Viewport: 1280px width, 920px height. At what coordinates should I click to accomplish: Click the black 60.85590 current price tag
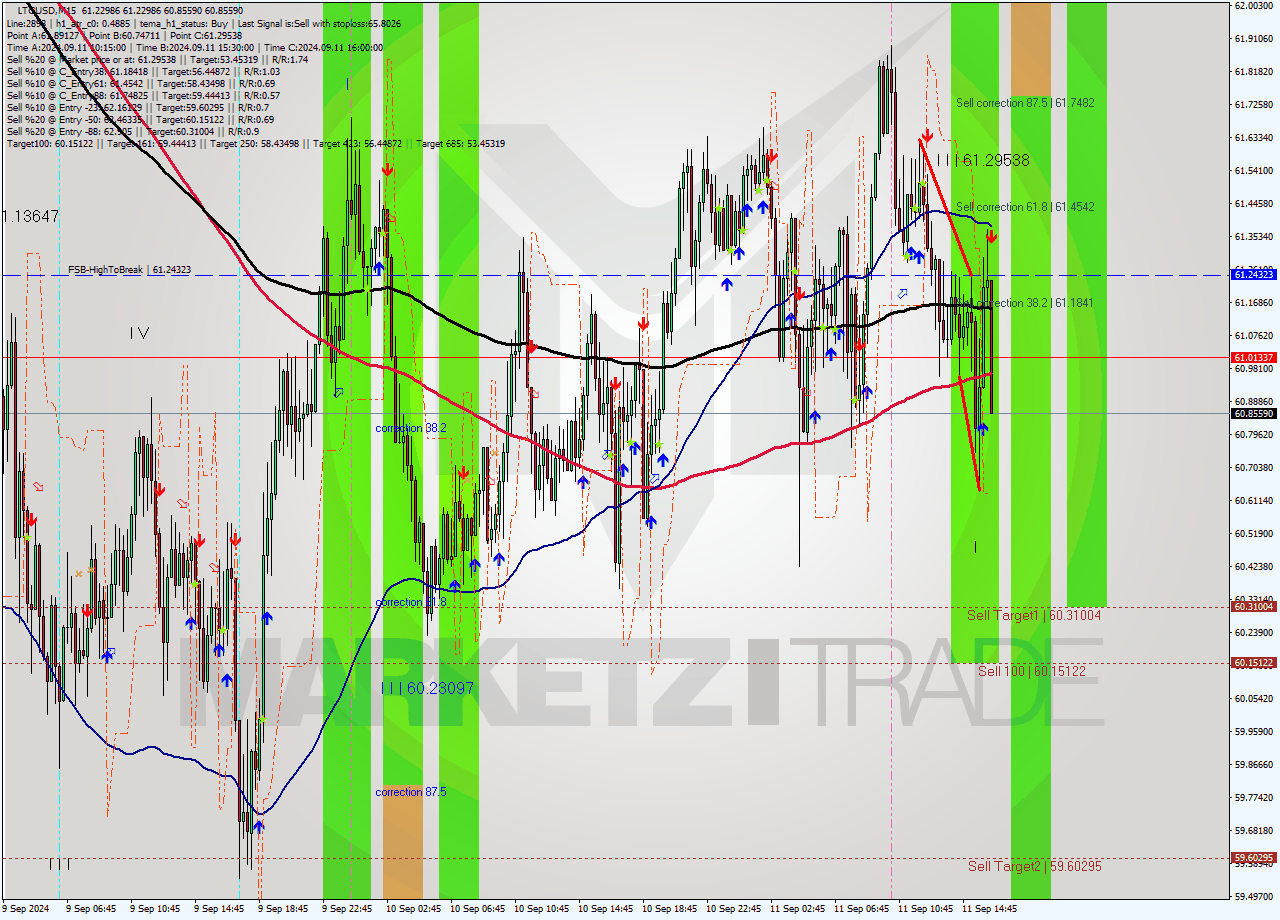1253,413
